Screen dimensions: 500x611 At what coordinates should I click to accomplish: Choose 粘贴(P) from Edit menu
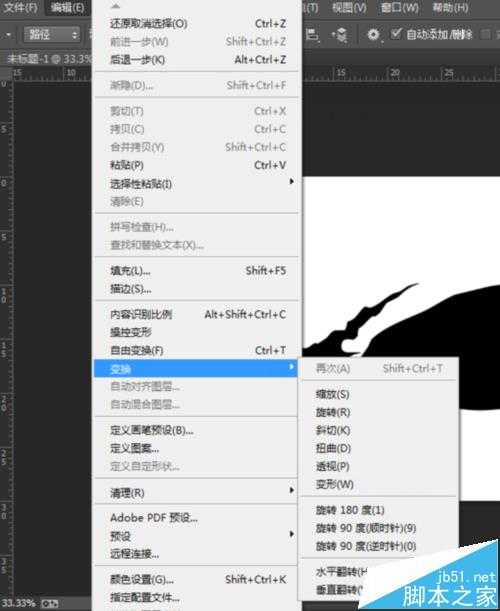[x=197, y=165]
